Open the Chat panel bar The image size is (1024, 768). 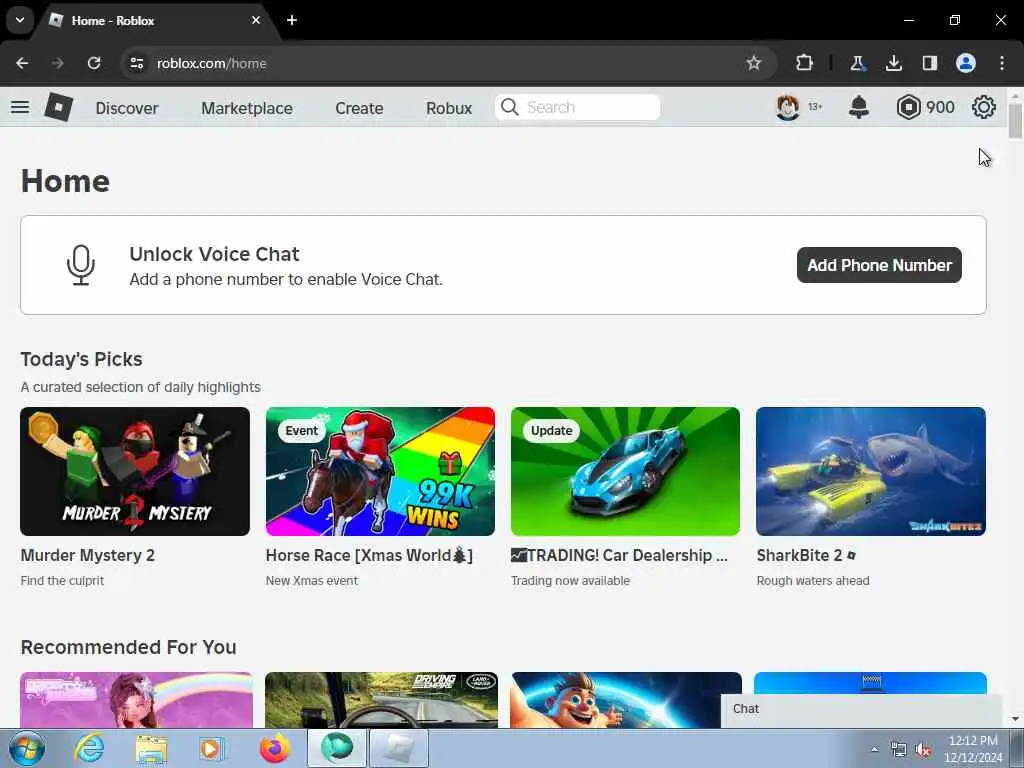(861, 710)
